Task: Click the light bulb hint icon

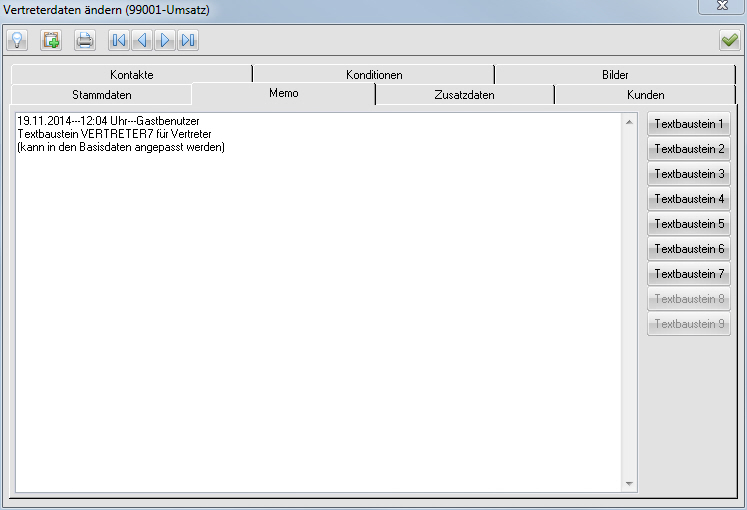Action: (x=17, y=40)
